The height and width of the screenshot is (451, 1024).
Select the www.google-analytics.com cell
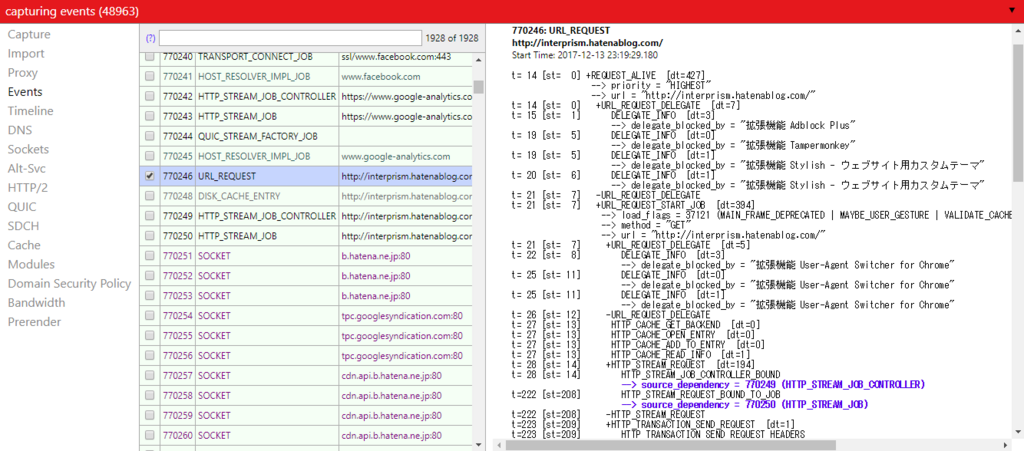pyautogui.click(x=406, y=156)
